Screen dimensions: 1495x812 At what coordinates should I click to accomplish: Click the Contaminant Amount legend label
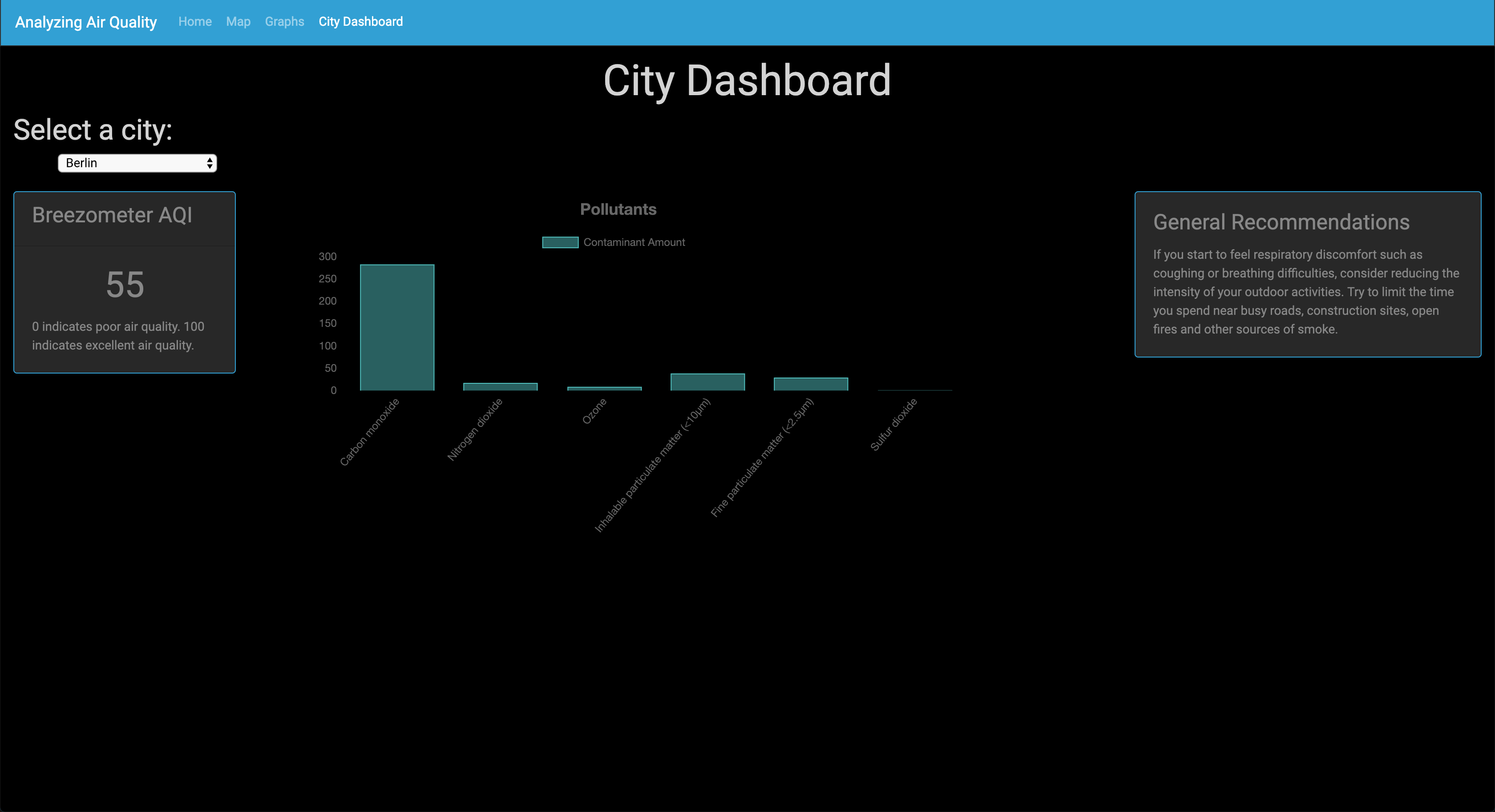pyautogui.click(x=634, y=242)
